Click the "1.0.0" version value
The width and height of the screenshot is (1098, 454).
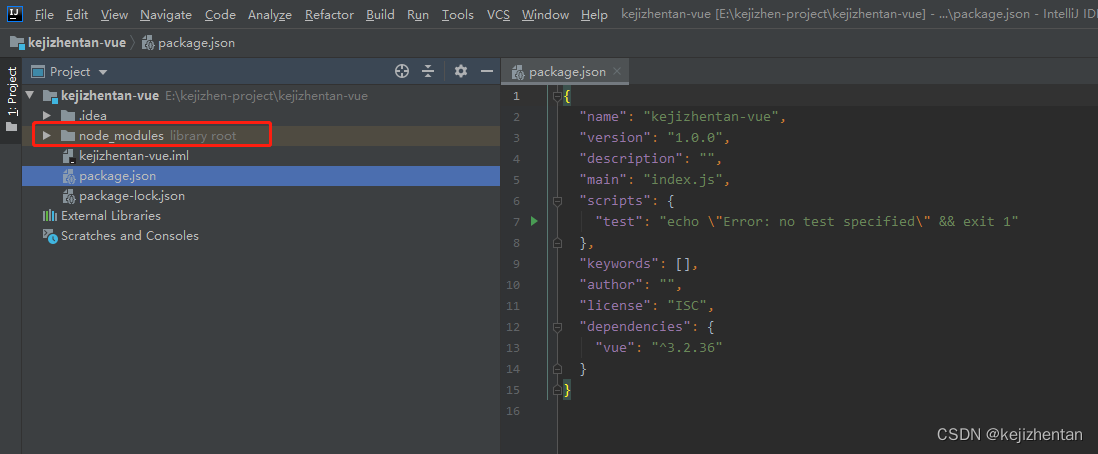695,137
